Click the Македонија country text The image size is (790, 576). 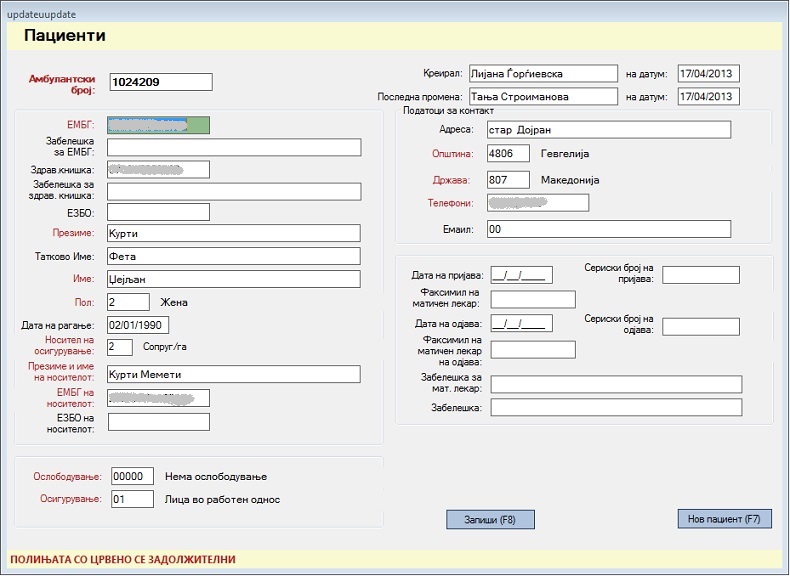(570, 180)
